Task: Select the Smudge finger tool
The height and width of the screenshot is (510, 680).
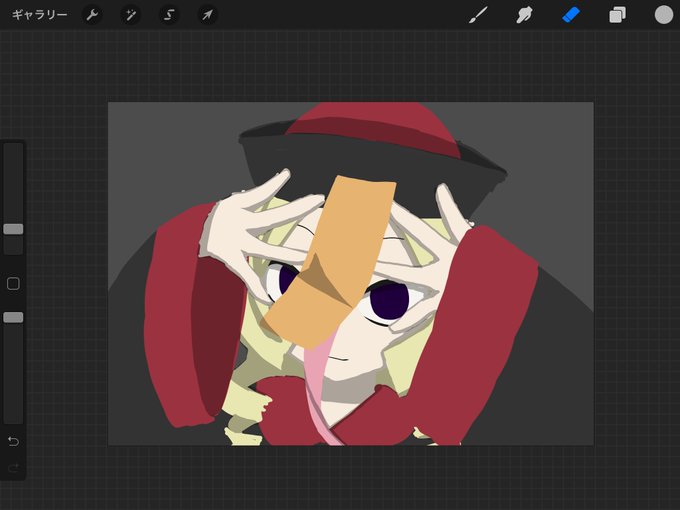Action: [524, 15]
